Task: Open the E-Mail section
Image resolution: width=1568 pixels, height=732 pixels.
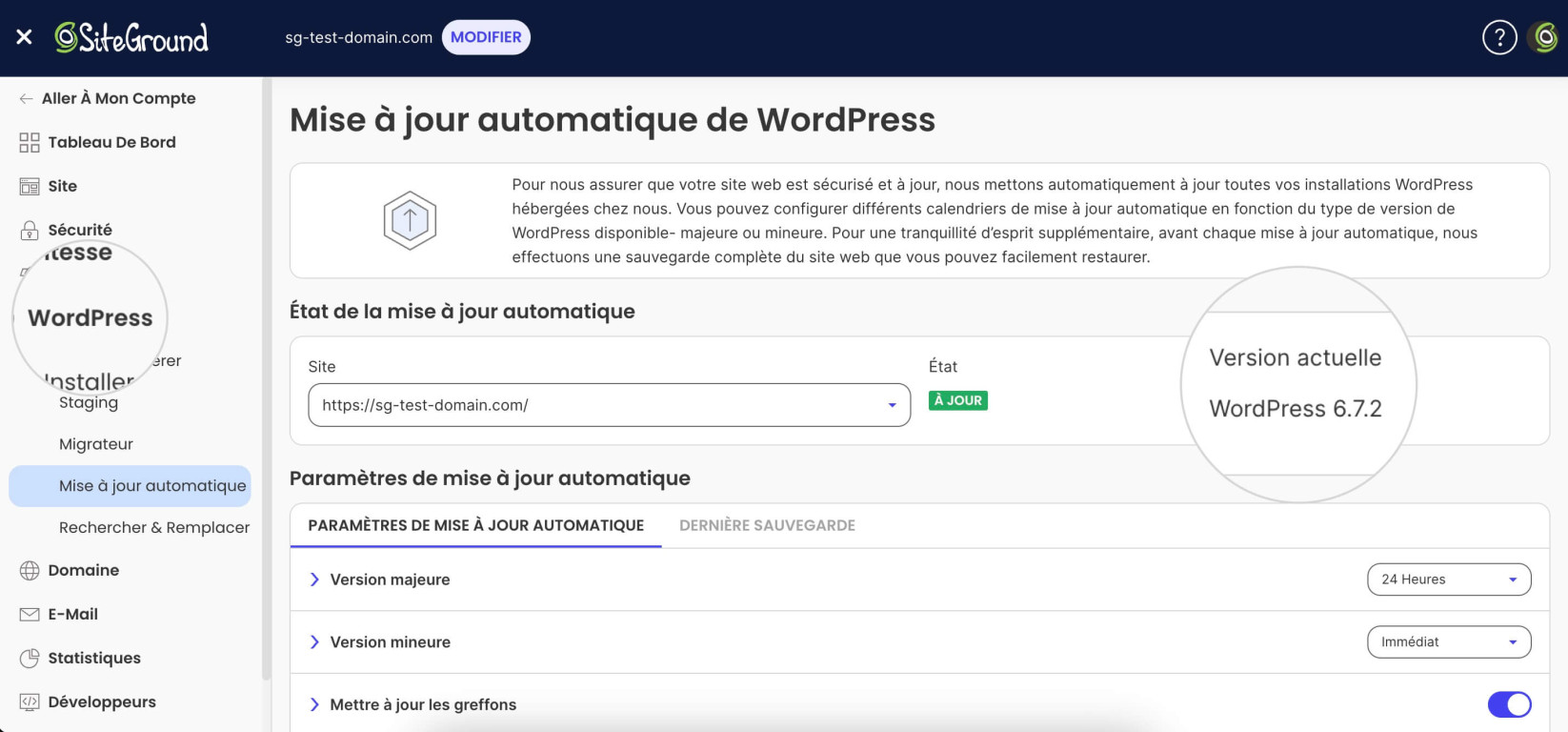Action: tap(73, 614)
